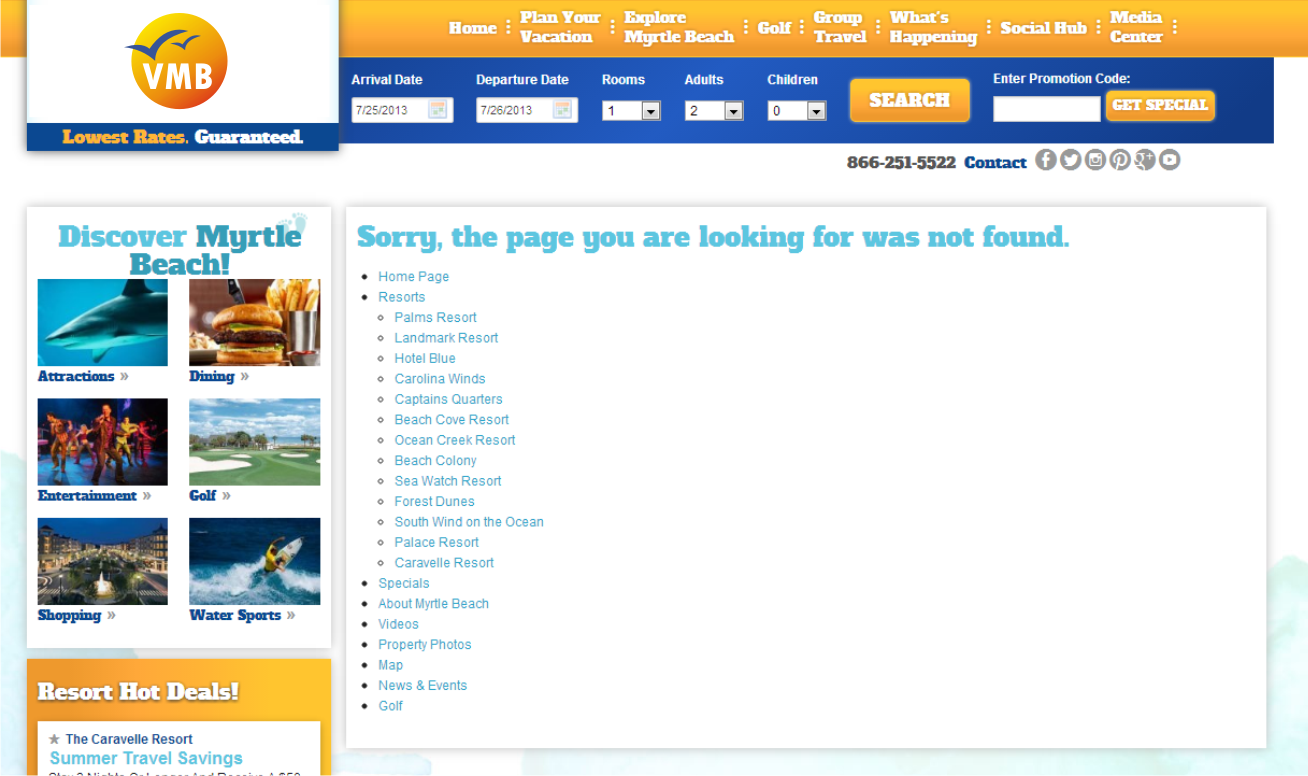Open the Google Plus social icon
1308x776 pixels.
(1145, 160)
